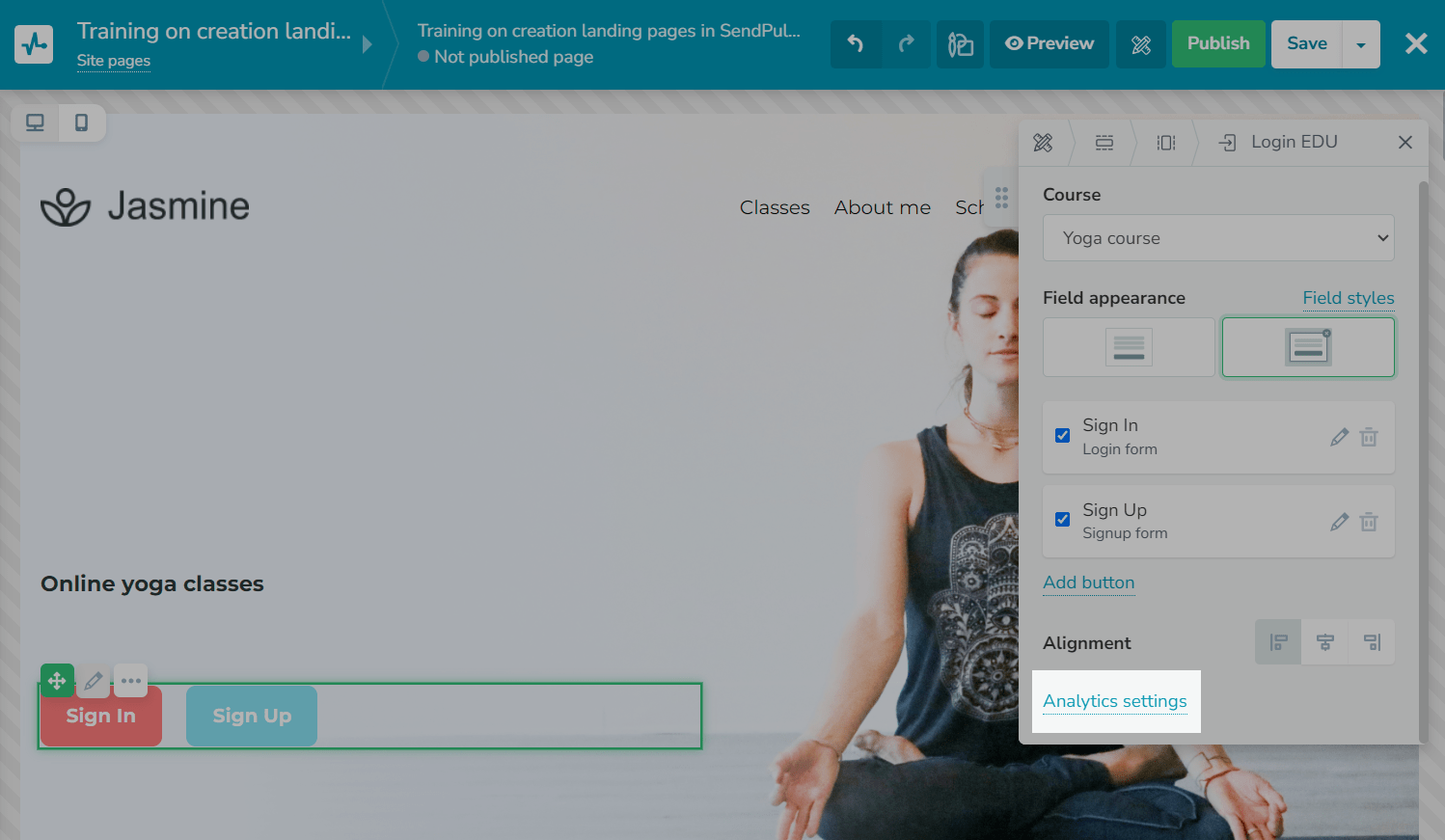Delete the Sign Up button entry

[x=1369, y=522]
